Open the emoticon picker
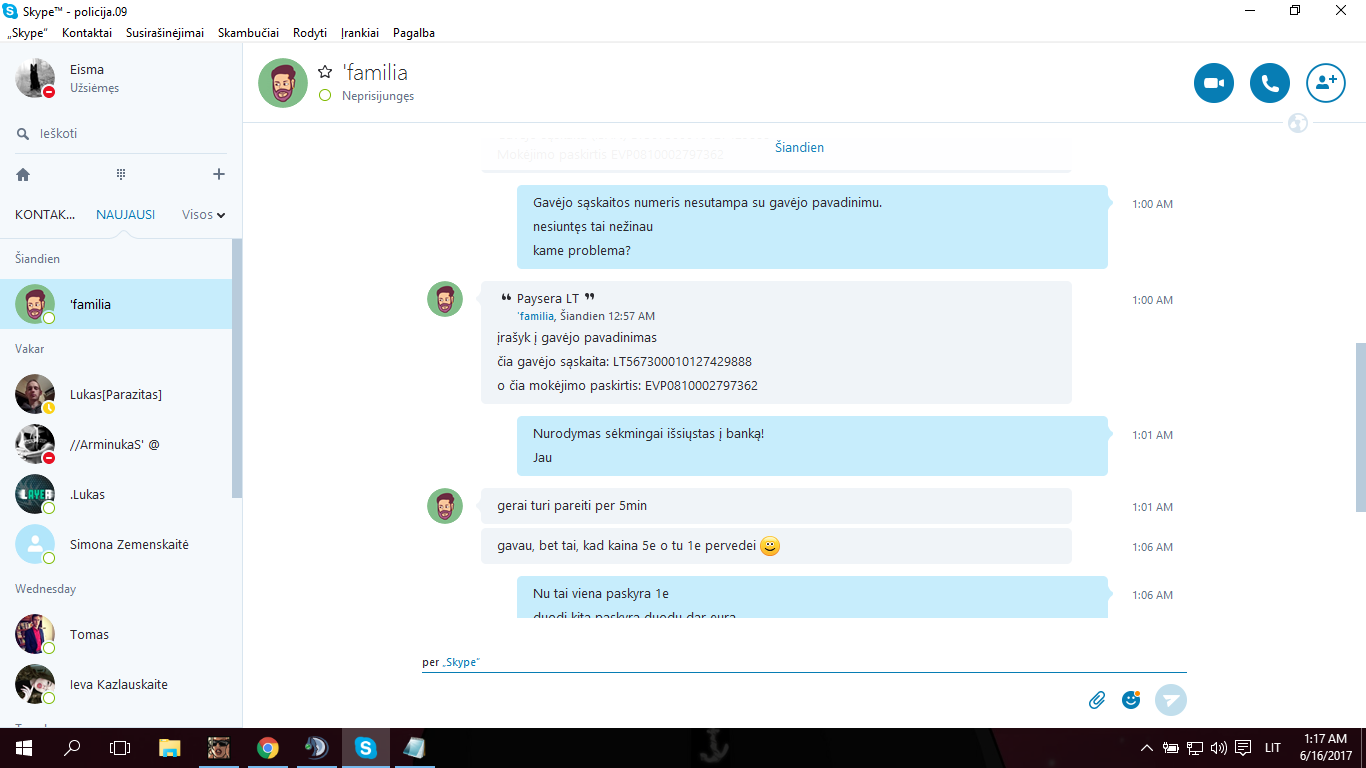The width and height of the screenshot is (1366, 768). 1131,700
